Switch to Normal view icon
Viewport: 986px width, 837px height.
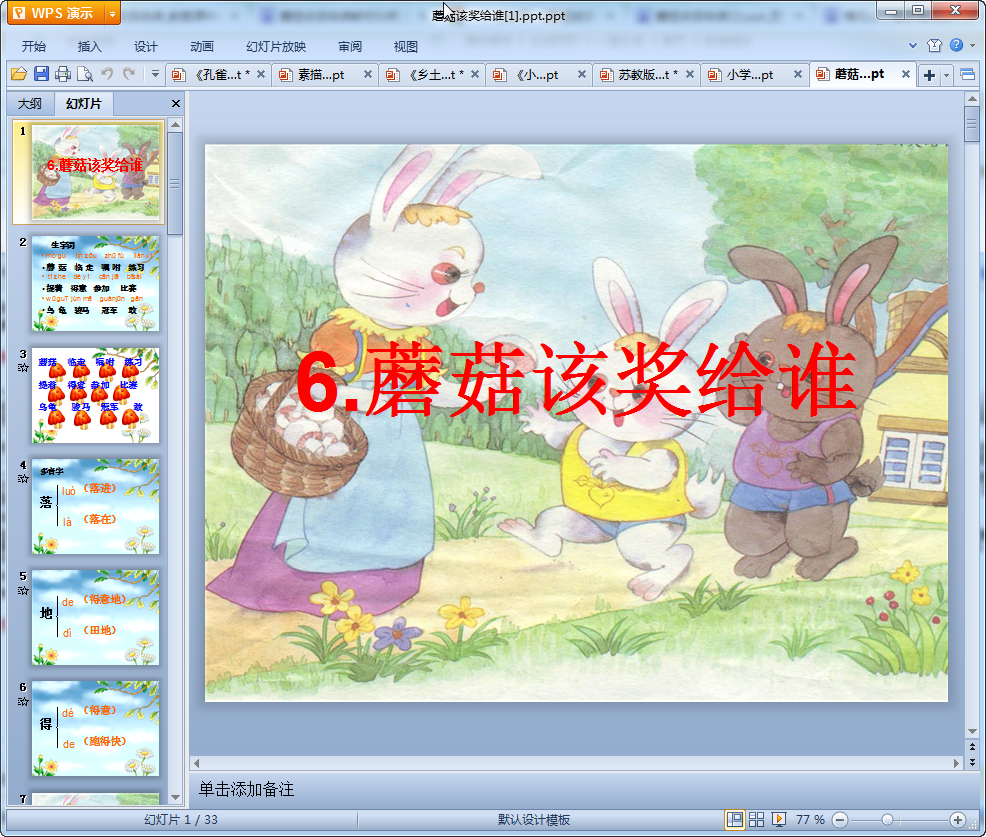734,819
